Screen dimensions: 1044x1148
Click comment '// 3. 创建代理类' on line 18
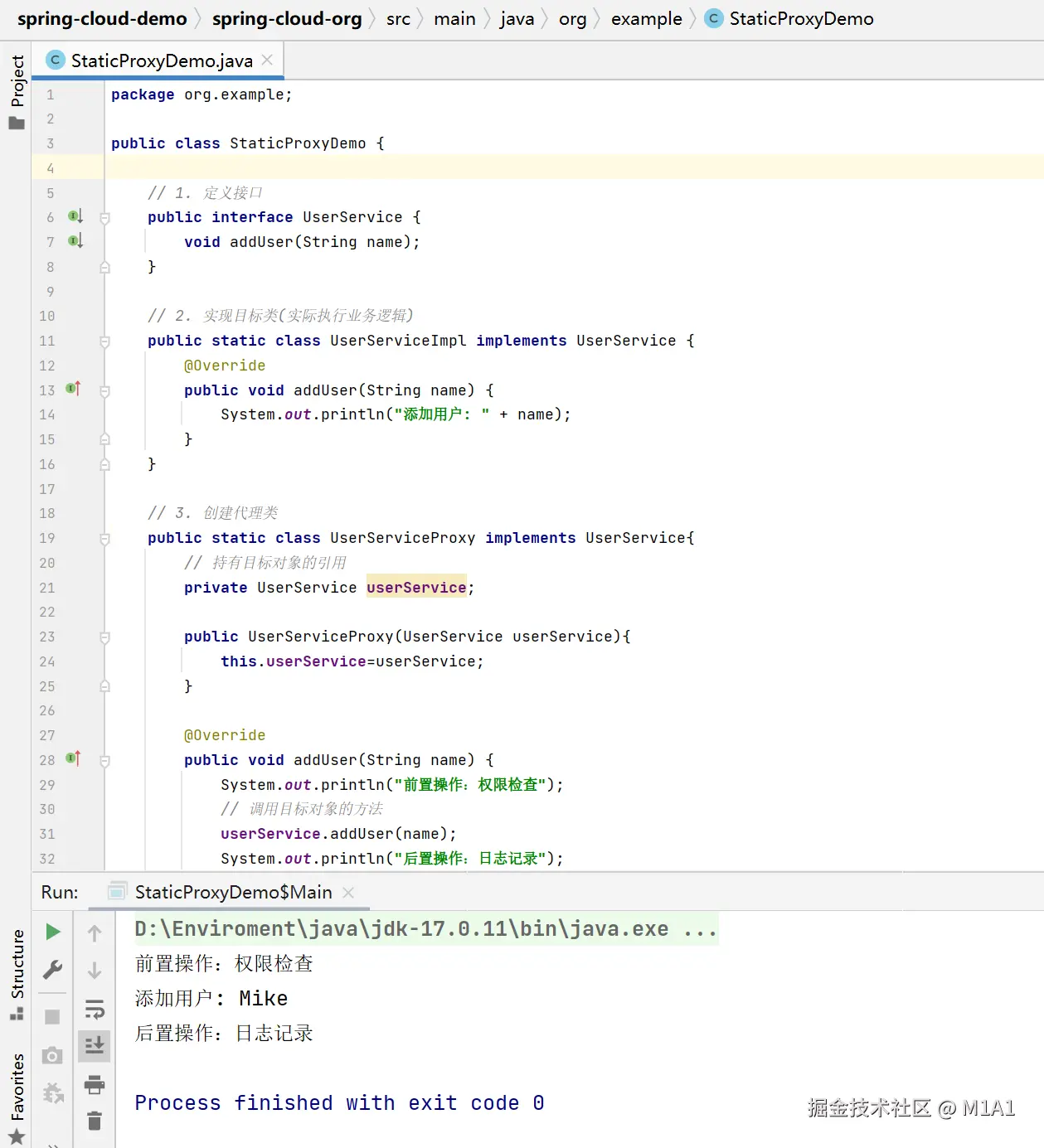point(212,513)
